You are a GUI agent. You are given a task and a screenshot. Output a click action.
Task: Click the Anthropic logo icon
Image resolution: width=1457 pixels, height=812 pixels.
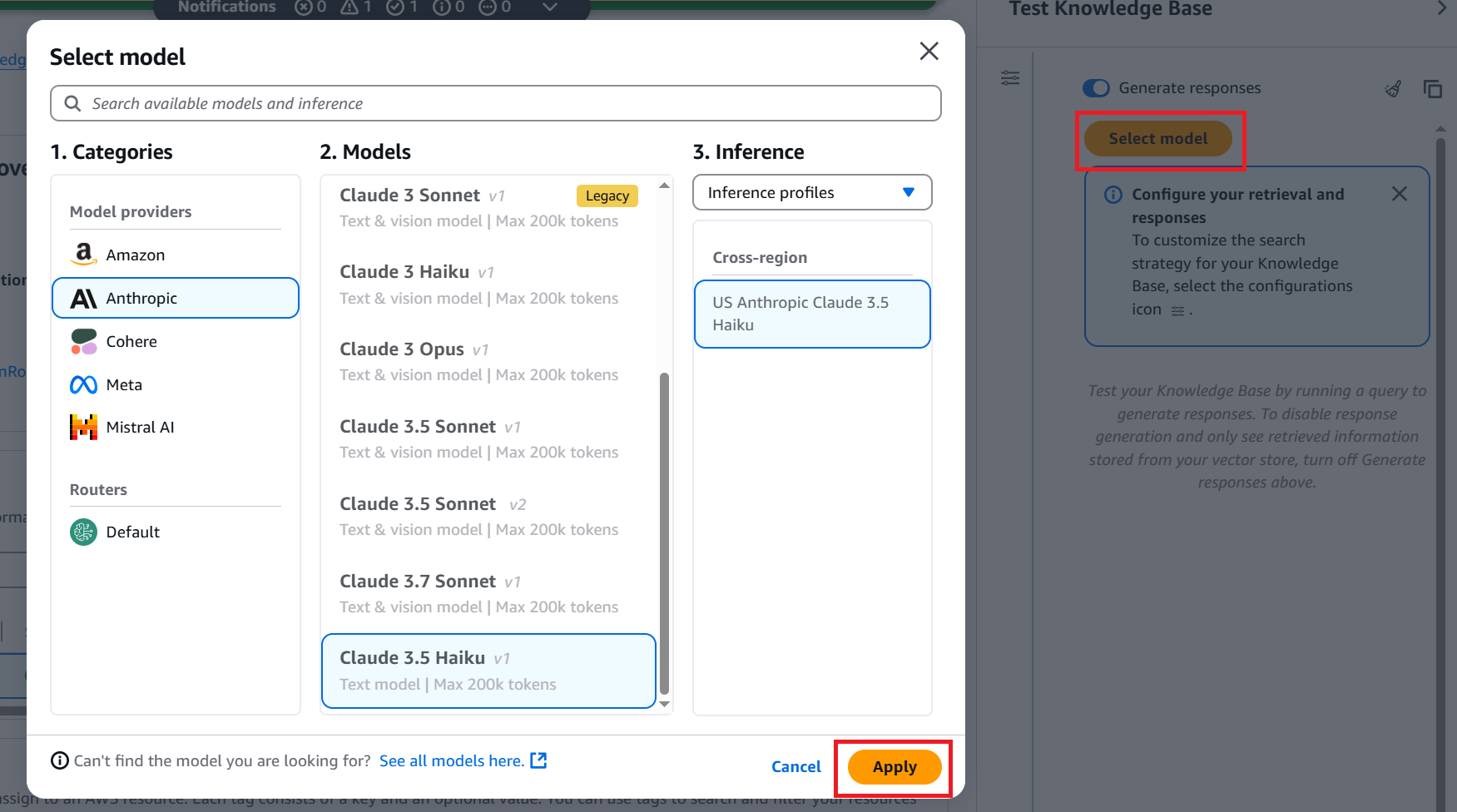[83, 298]
